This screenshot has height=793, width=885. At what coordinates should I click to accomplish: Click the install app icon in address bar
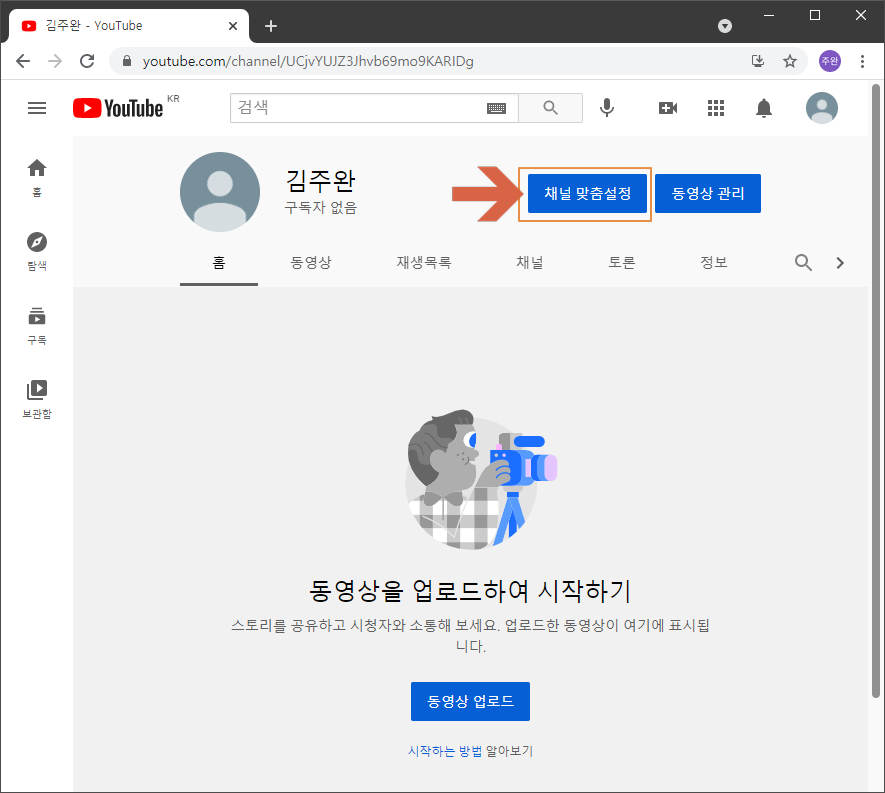(757, 61)
